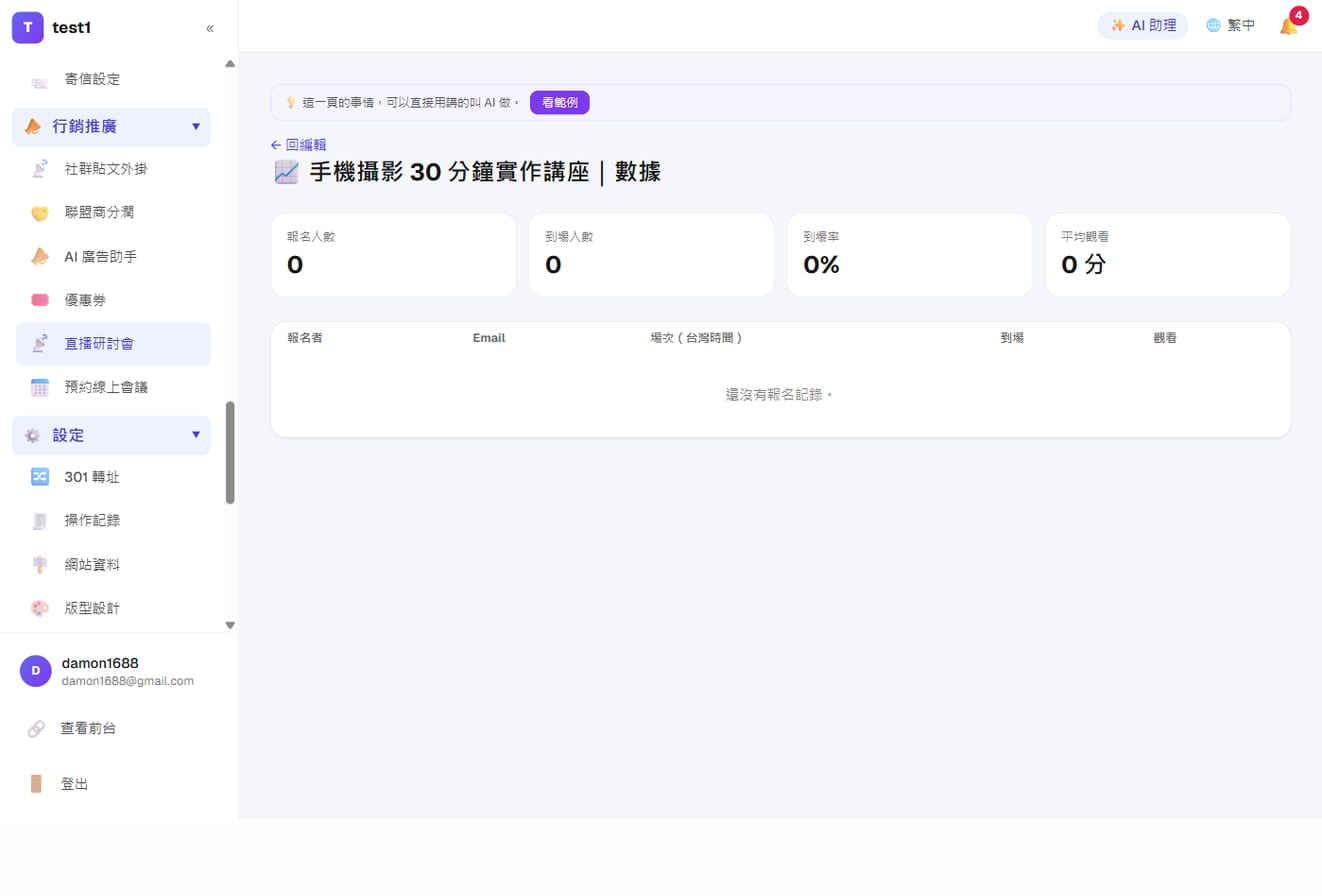Click the 網站資料 signpost icon
This screenshot has width=1322, height=896.
[40, 565]
